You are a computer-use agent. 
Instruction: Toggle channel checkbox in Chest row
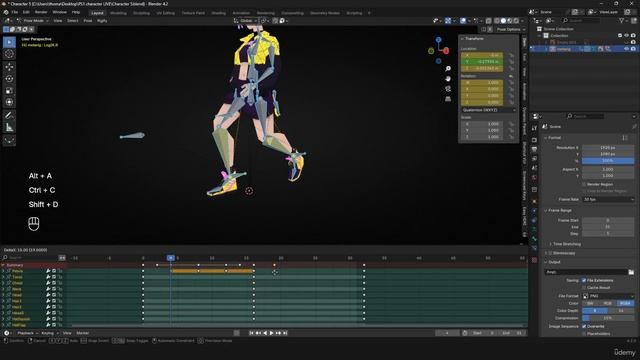(54, 283)
